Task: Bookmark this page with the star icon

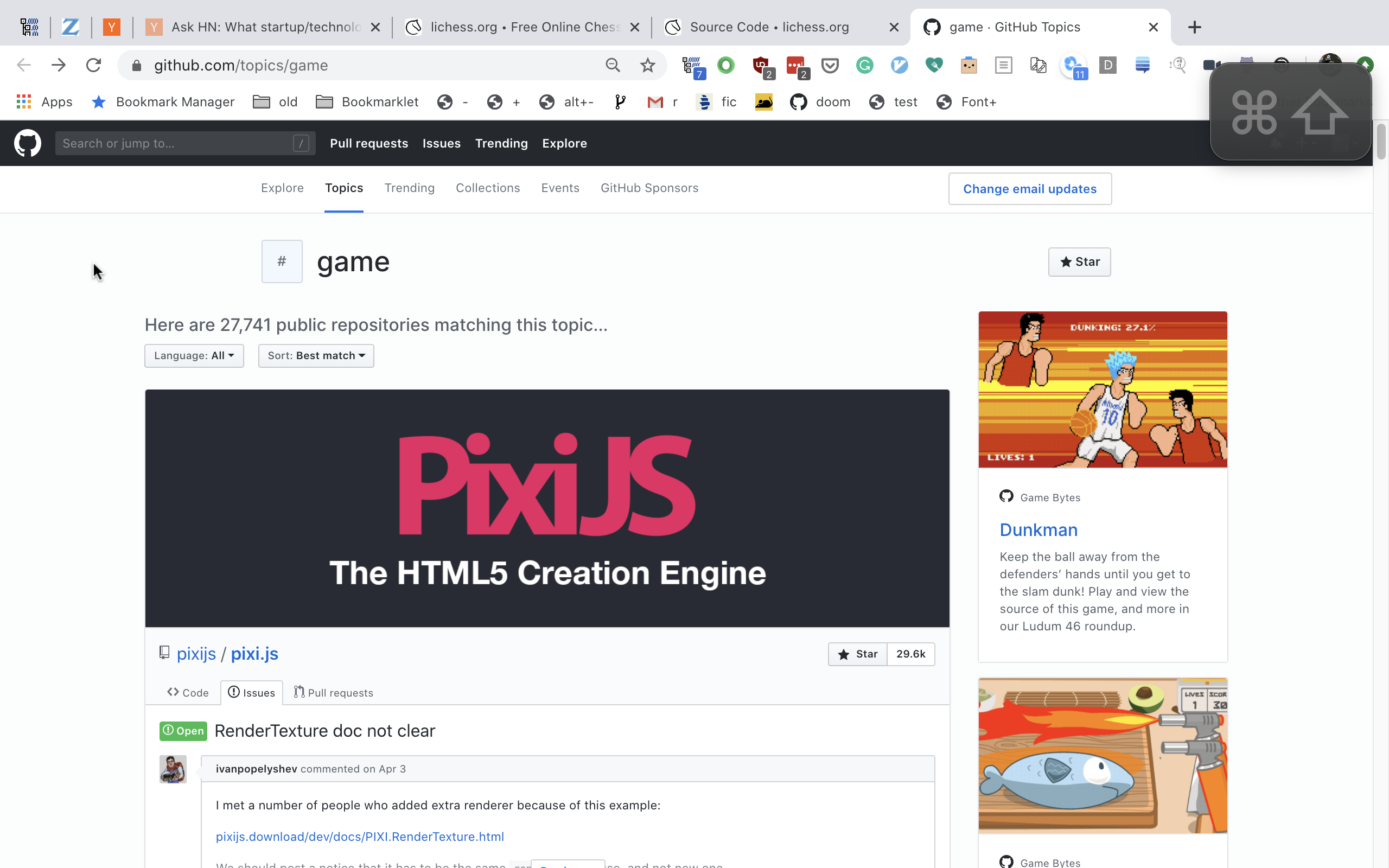Action: click(x=647, y=66)
